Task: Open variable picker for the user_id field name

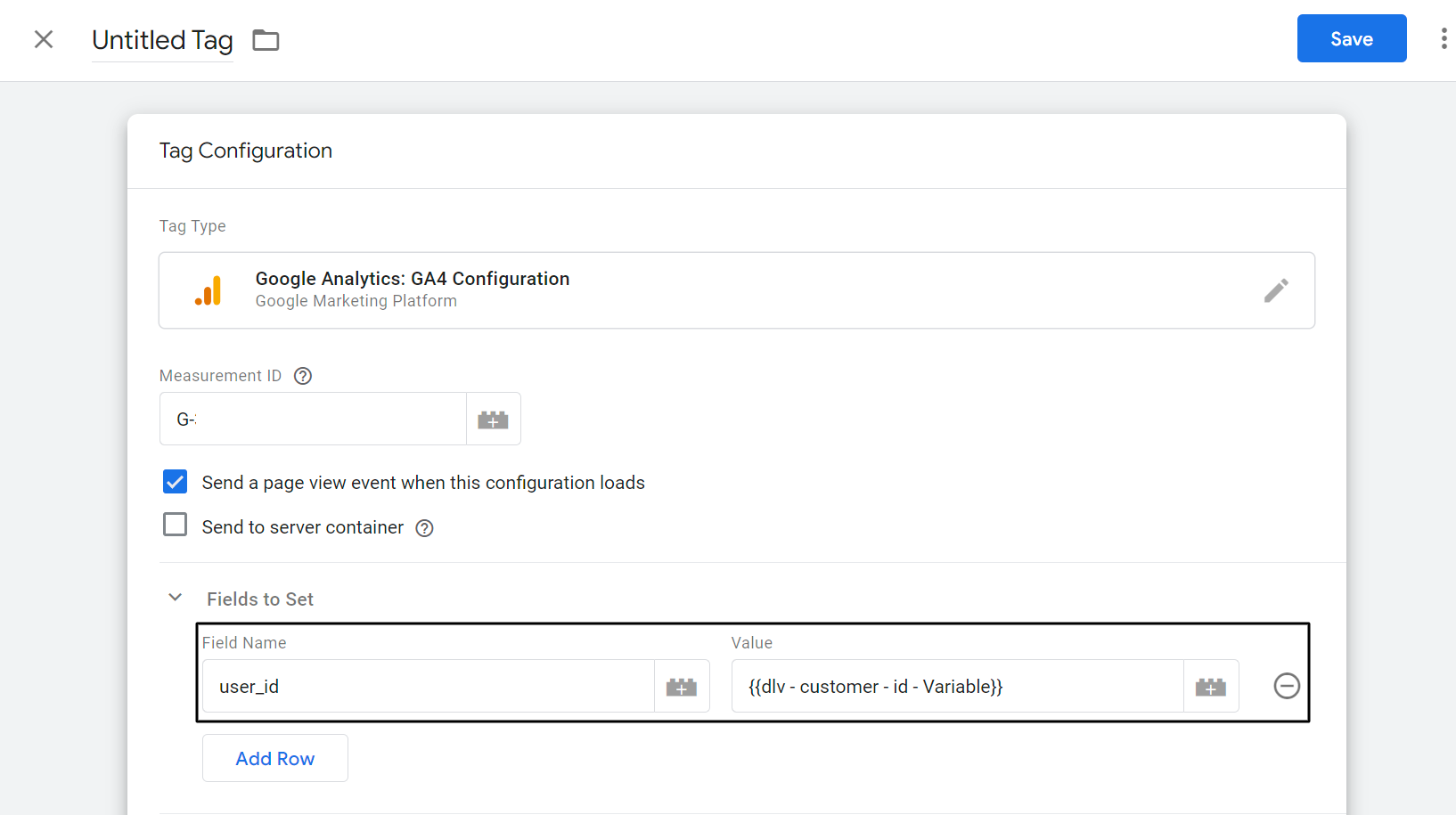Action: 682,686
